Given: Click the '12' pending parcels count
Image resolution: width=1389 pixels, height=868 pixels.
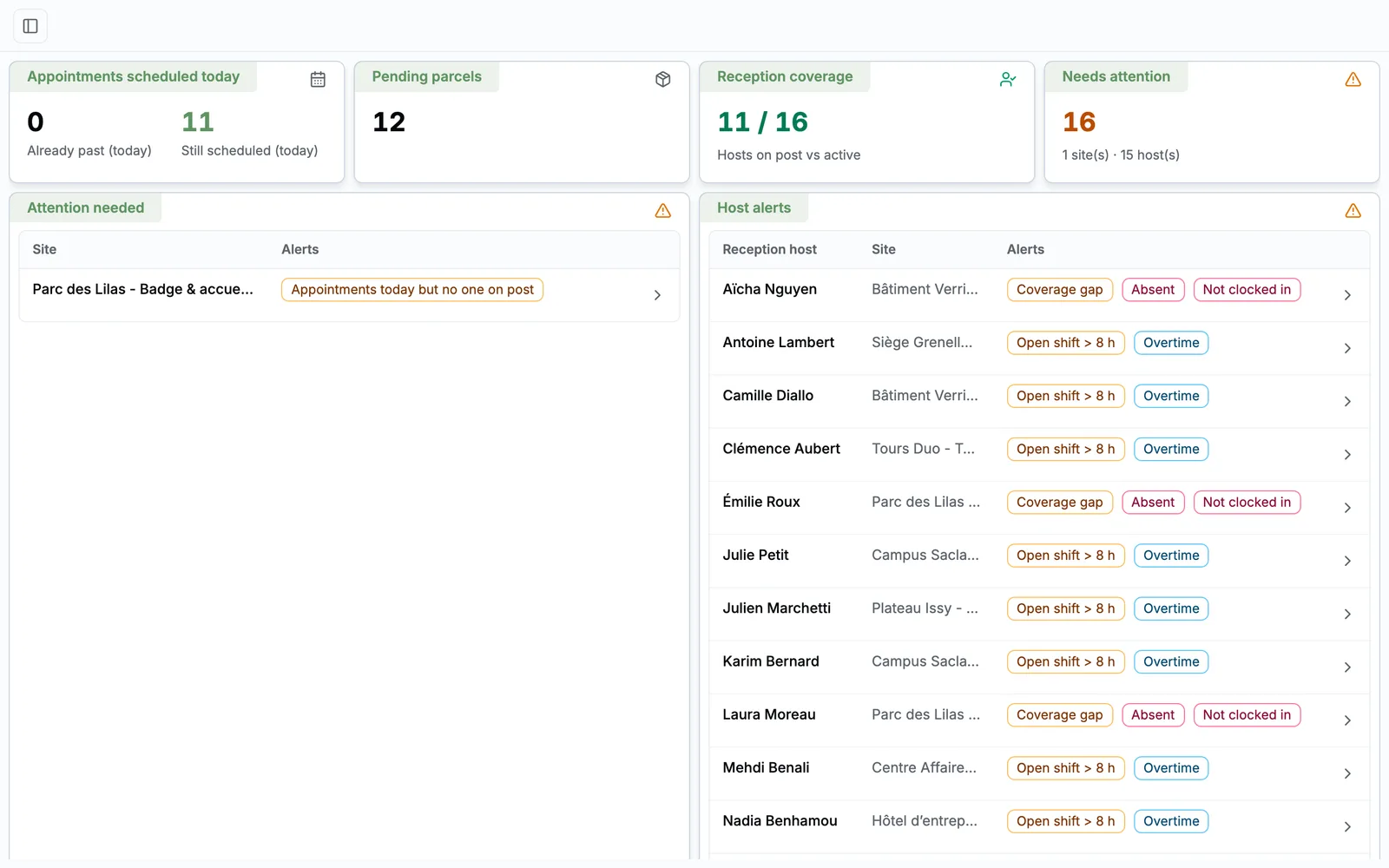Looking at the screenshot, I should [x=389, y=122].
